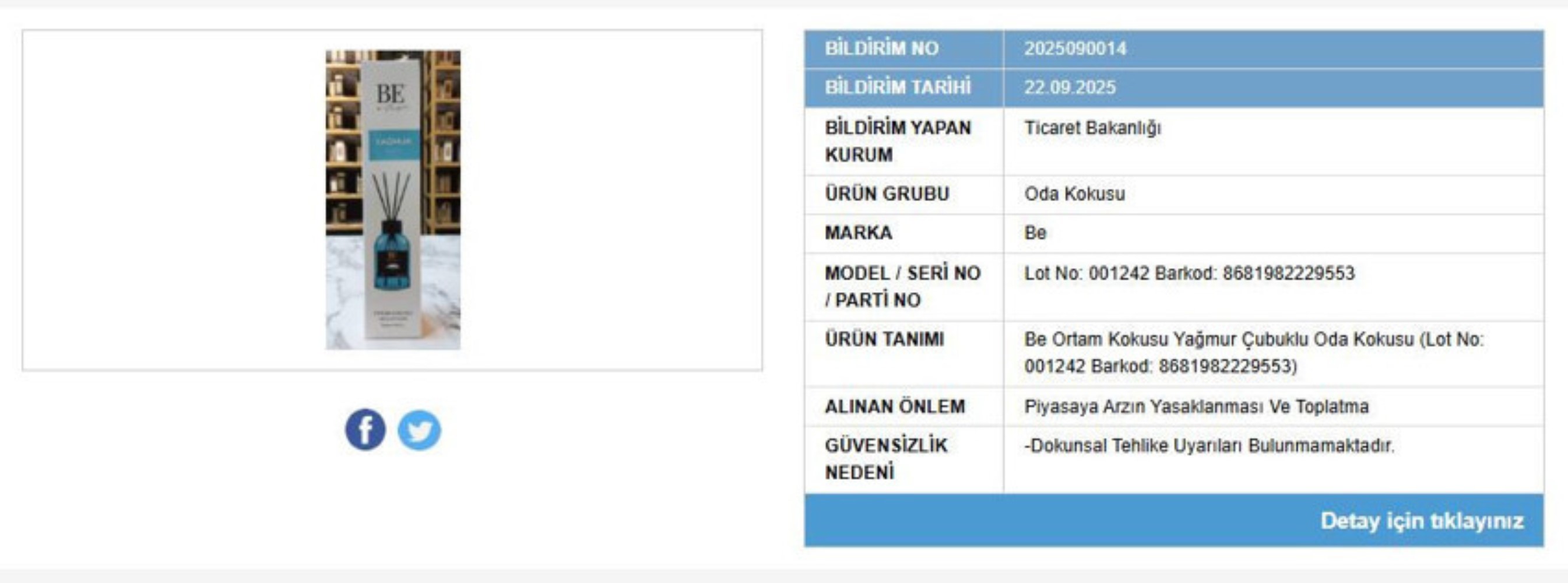Click the 'Oda Kokusu' product group value
The width and height of the screenshot is (1568, 583).
[1074, 194]
